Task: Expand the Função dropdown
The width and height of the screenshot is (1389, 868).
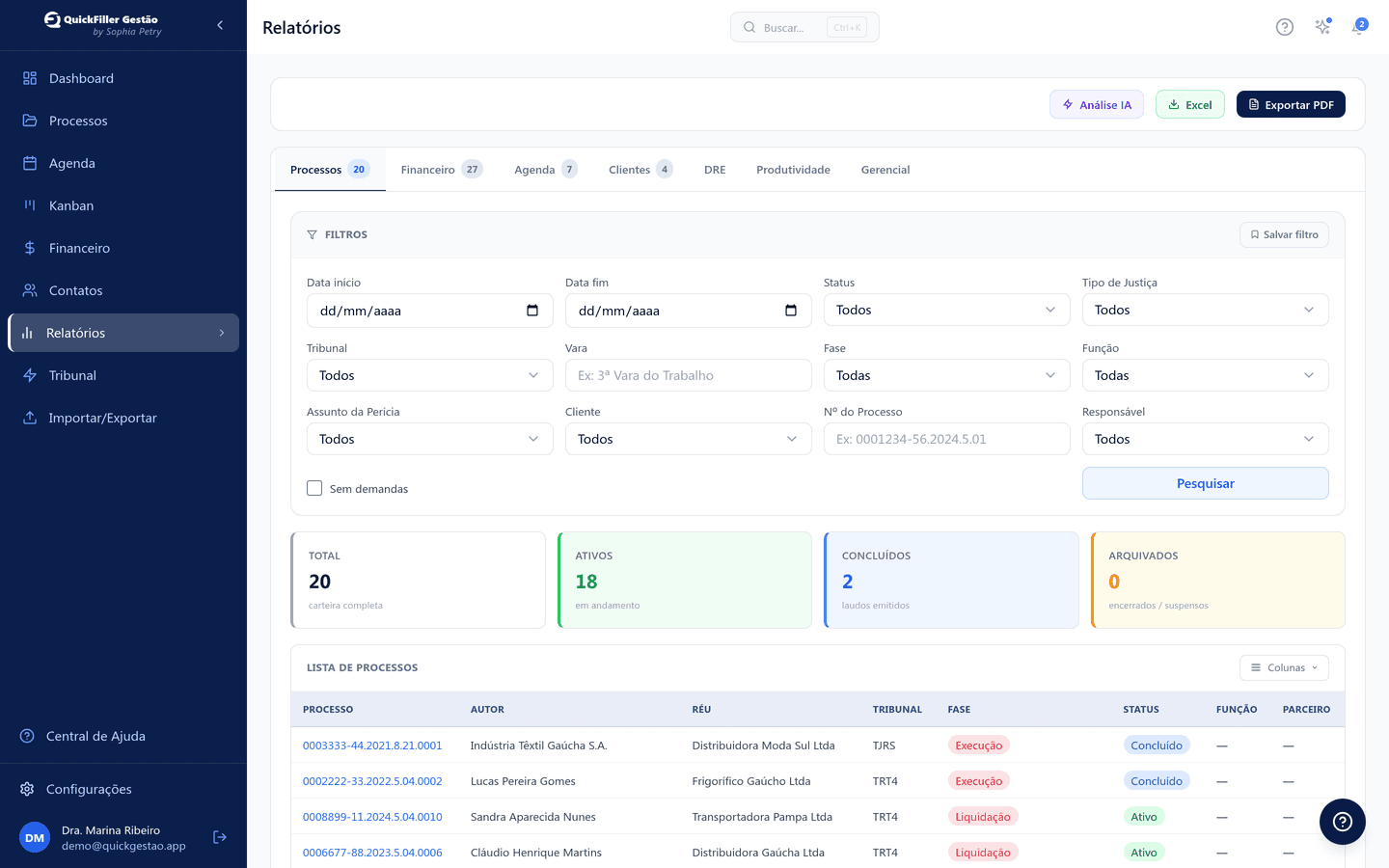Action: [x=1205, y=375]
